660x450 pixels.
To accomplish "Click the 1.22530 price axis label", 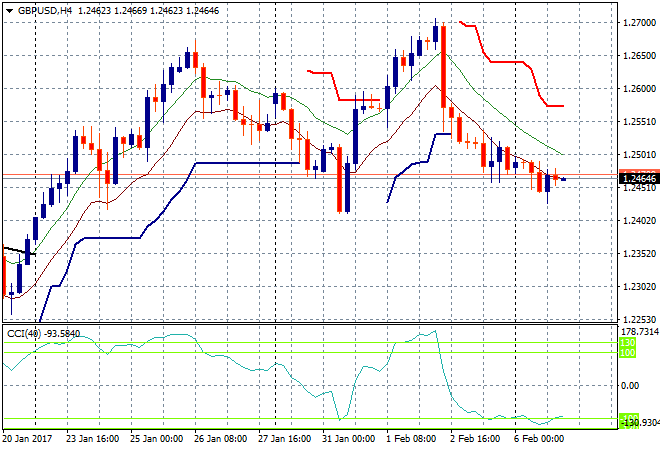I will (x=639, y=320).
